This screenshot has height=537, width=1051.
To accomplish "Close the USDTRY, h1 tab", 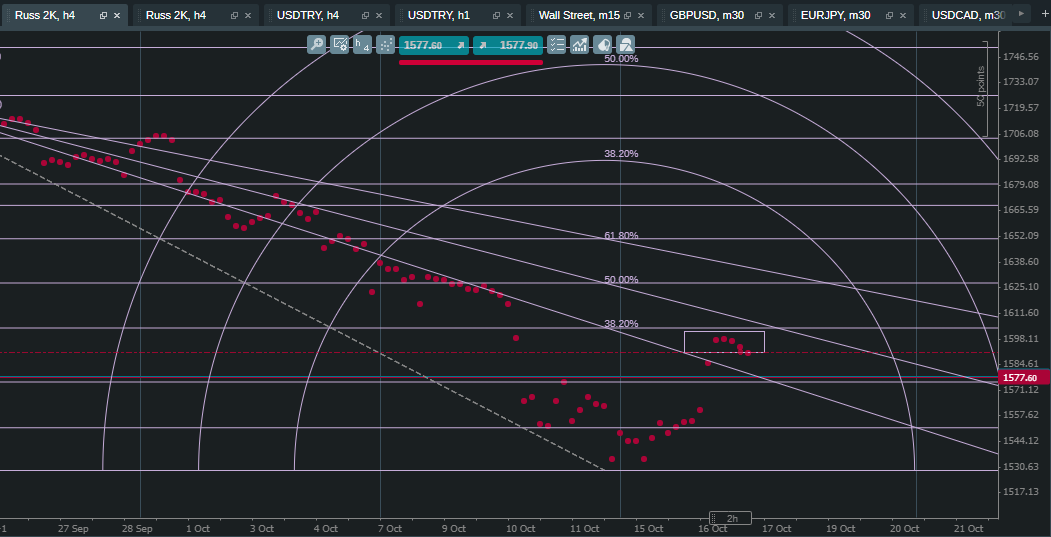I will pos(510,15).
